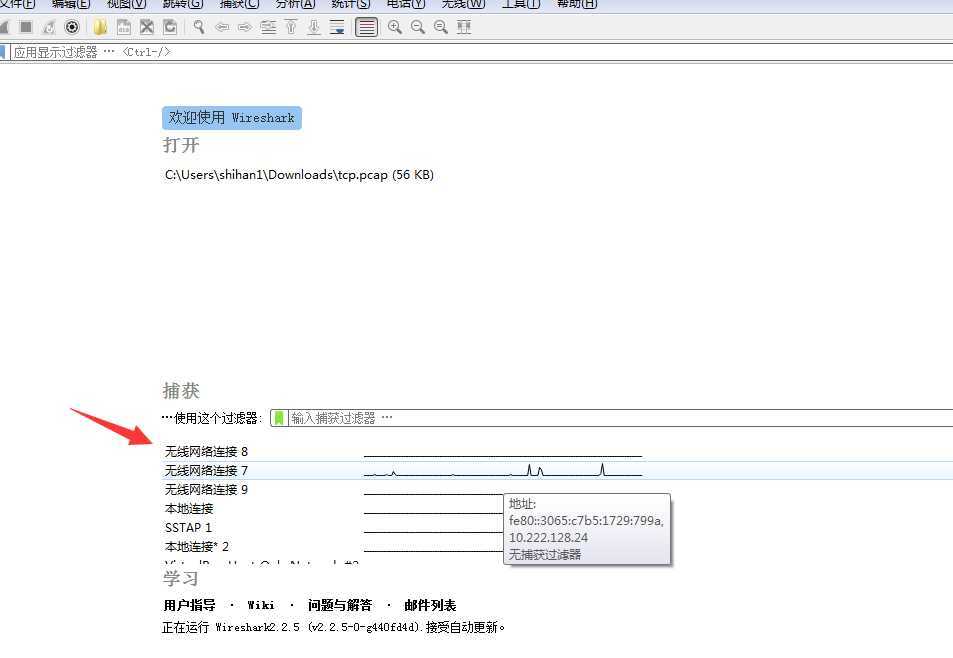Restart the current capture
This screenshot has width=953, height=658.
coord(49,27)
